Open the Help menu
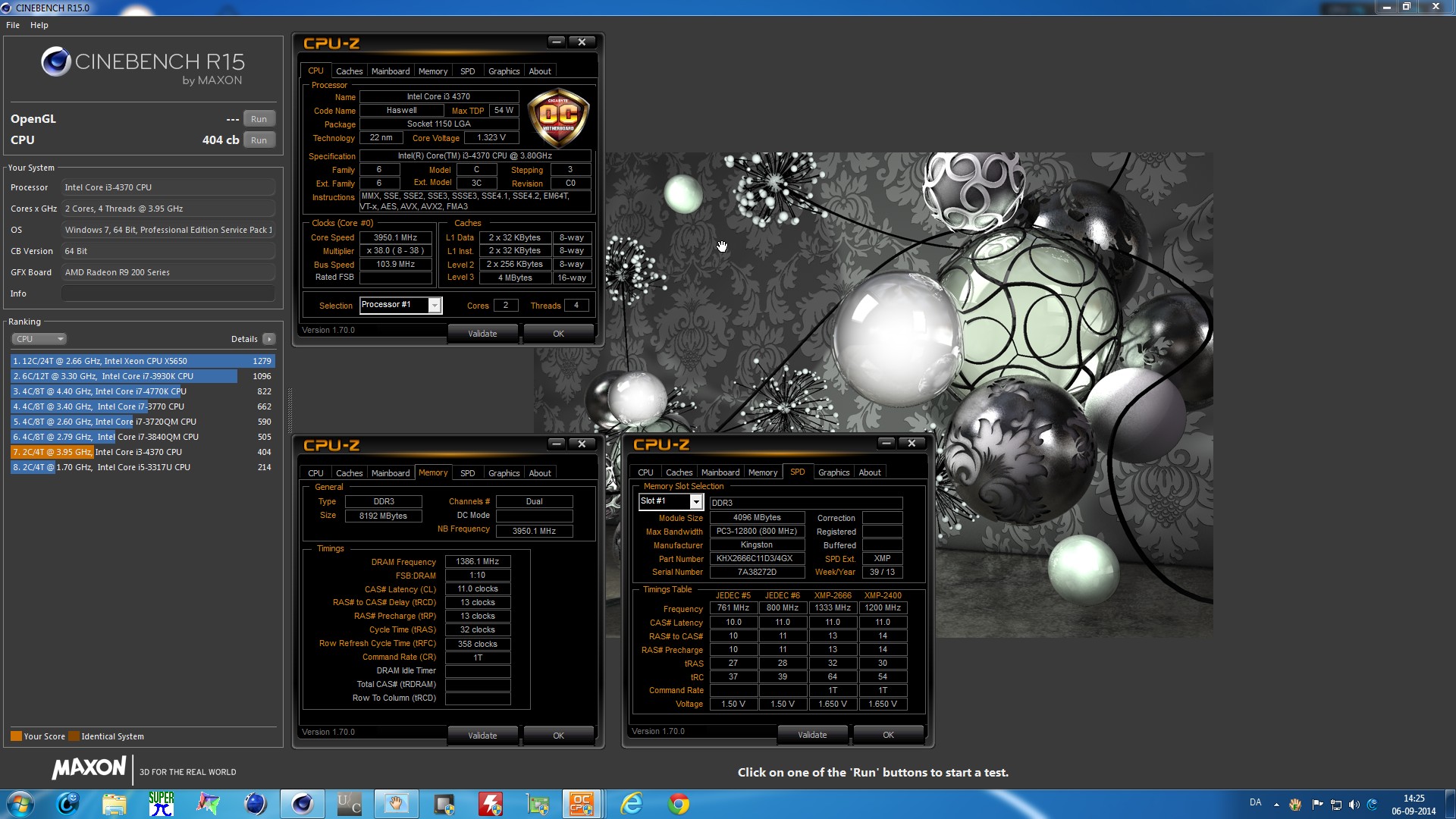 coord(39,25)
